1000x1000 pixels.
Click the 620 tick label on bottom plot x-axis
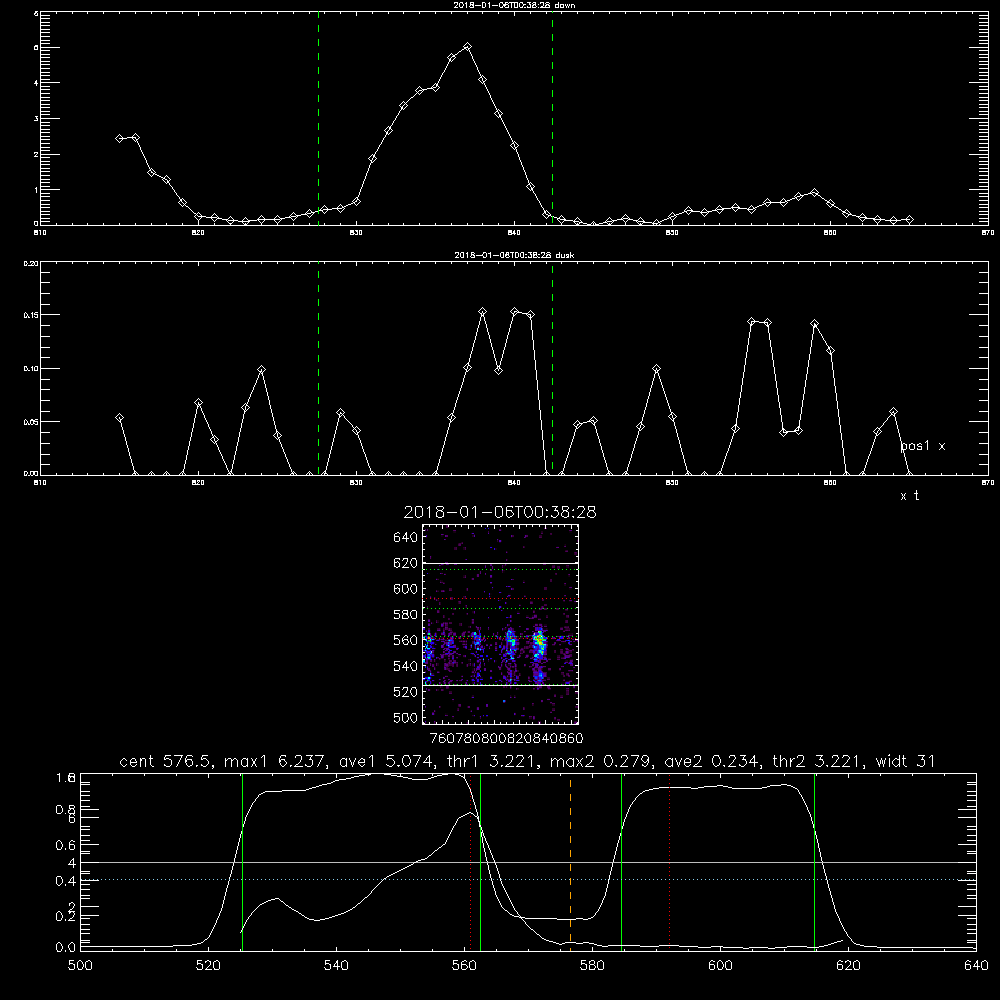point(849,965)
